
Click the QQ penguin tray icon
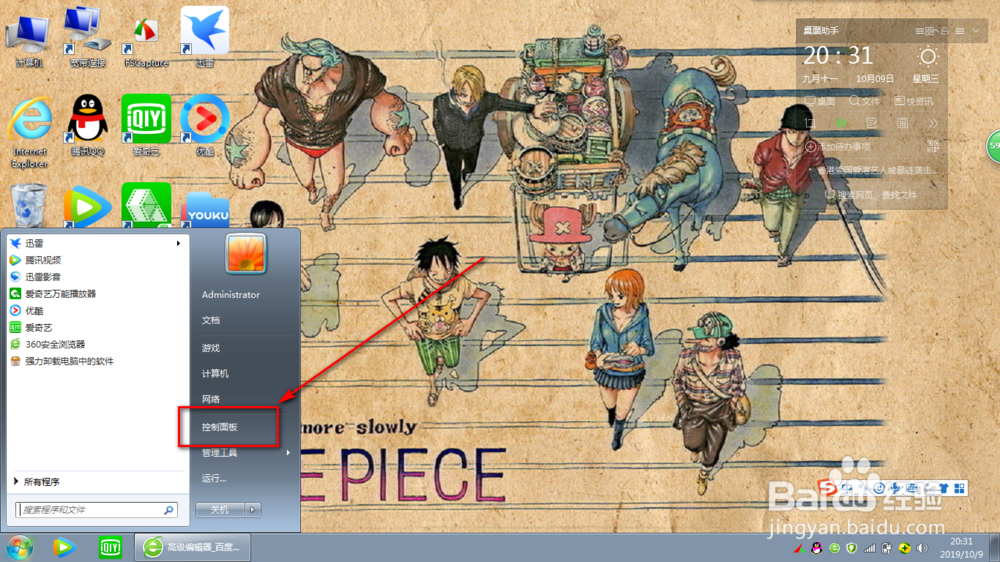point(816,549)
